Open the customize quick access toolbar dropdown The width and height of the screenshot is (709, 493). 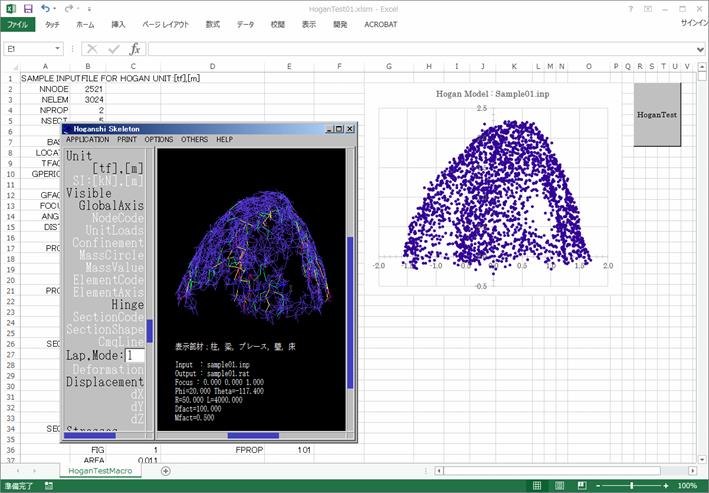(x=90, y=9)
